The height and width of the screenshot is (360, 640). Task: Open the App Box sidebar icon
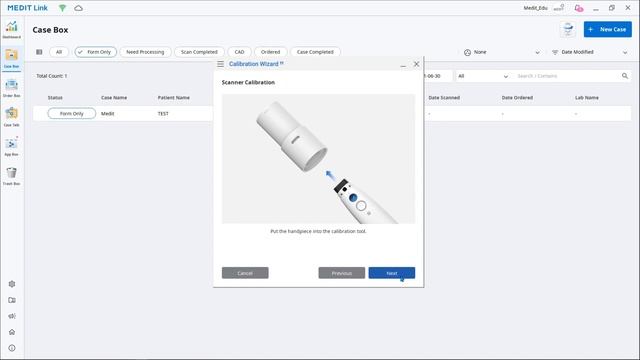11,146
